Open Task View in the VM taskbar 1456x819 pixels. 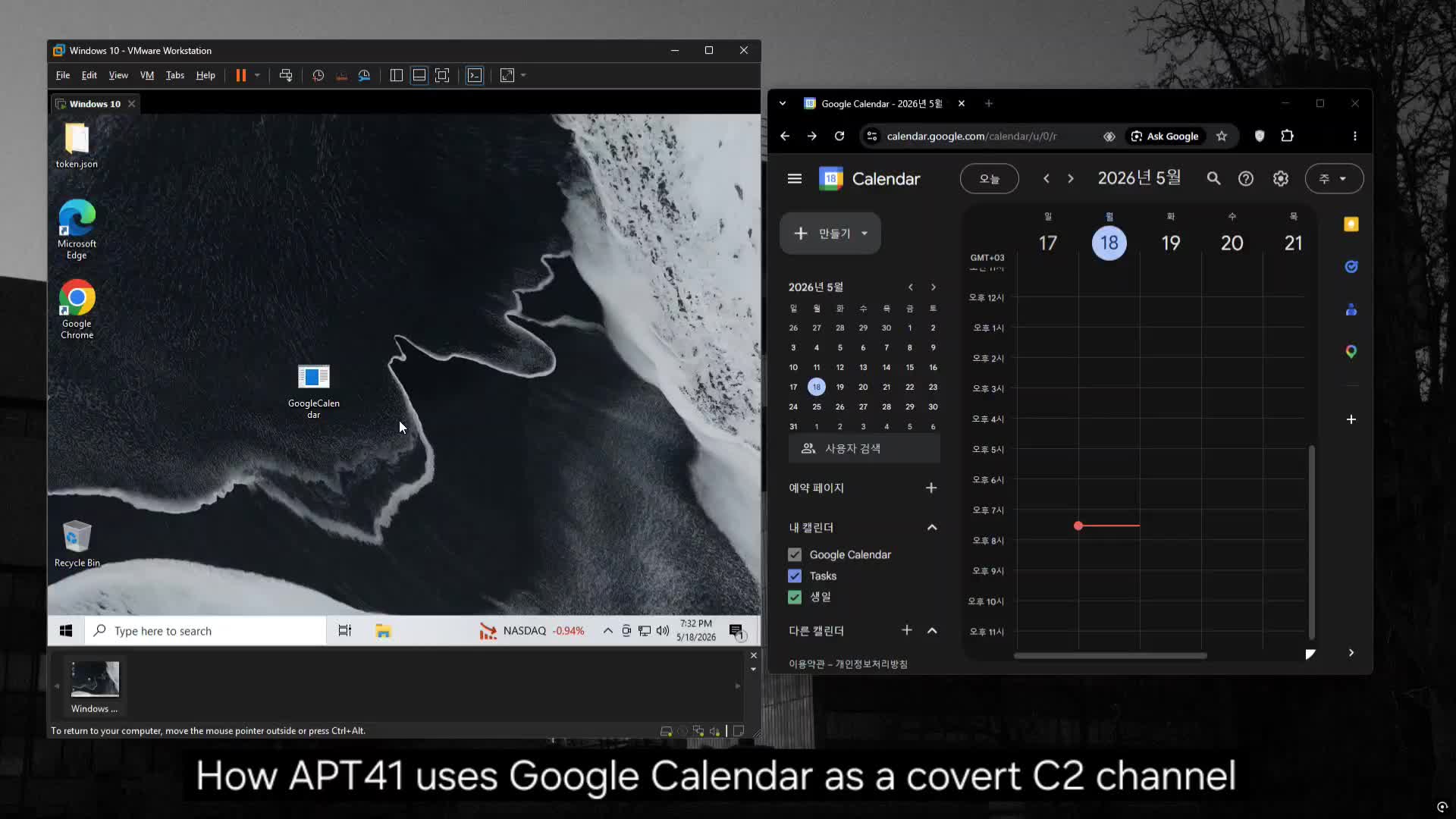pyautogui.click(x=345, y=631)
